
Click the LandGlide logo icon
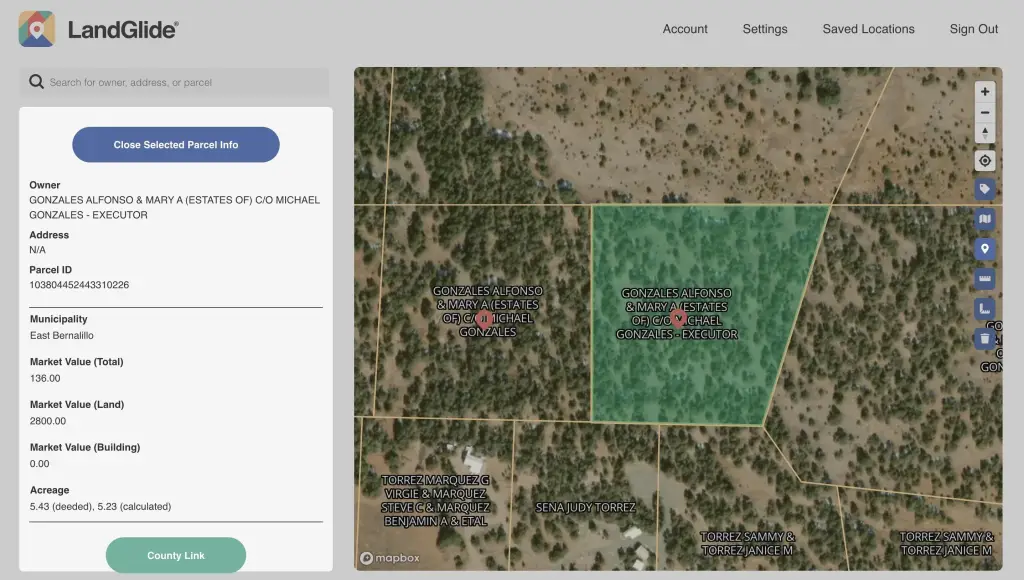coord(37,29)
